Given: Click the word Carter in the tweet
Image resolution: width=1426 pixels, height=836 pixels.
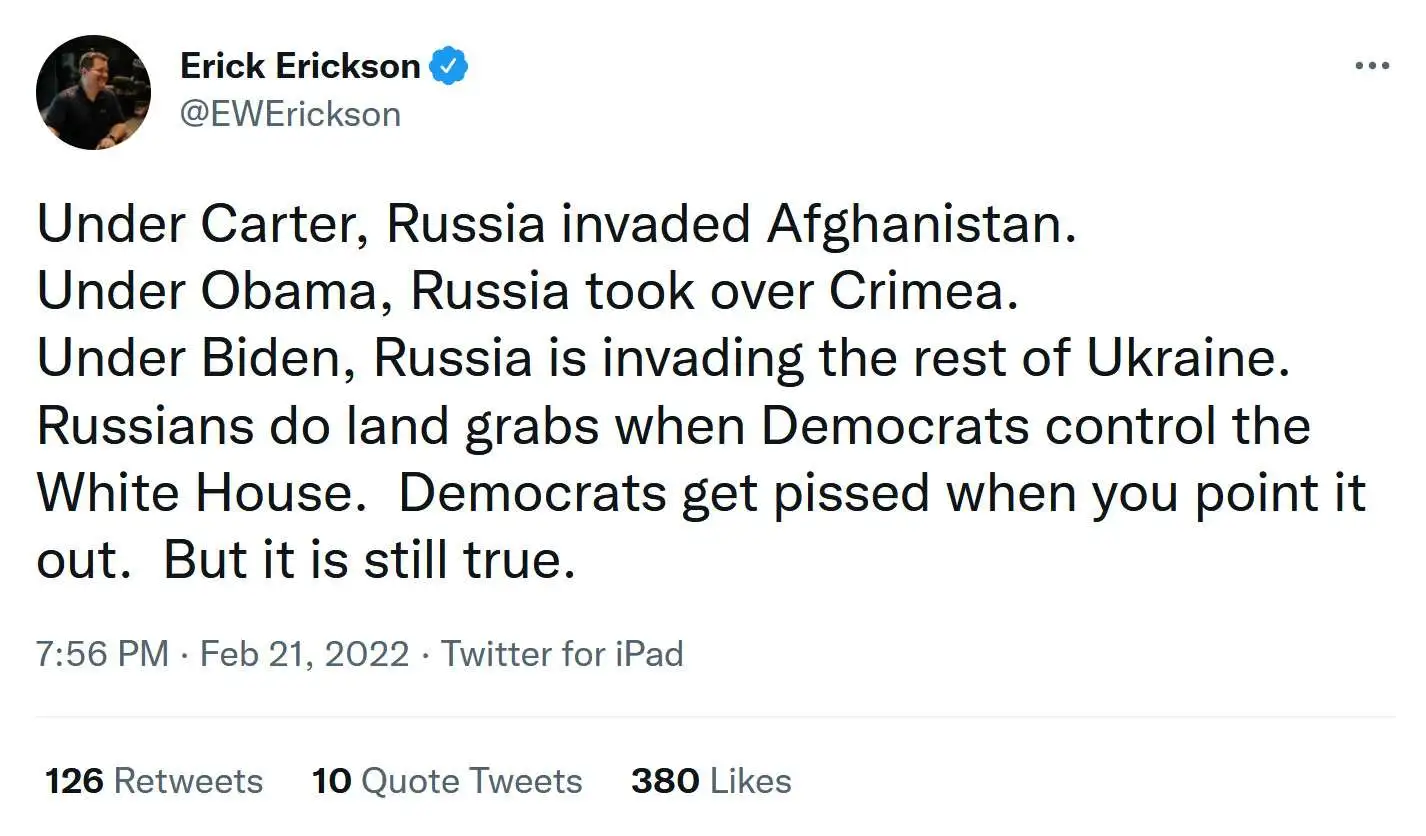Looking at the screenshot, I should pyautogui.click(x=287, y=225).
